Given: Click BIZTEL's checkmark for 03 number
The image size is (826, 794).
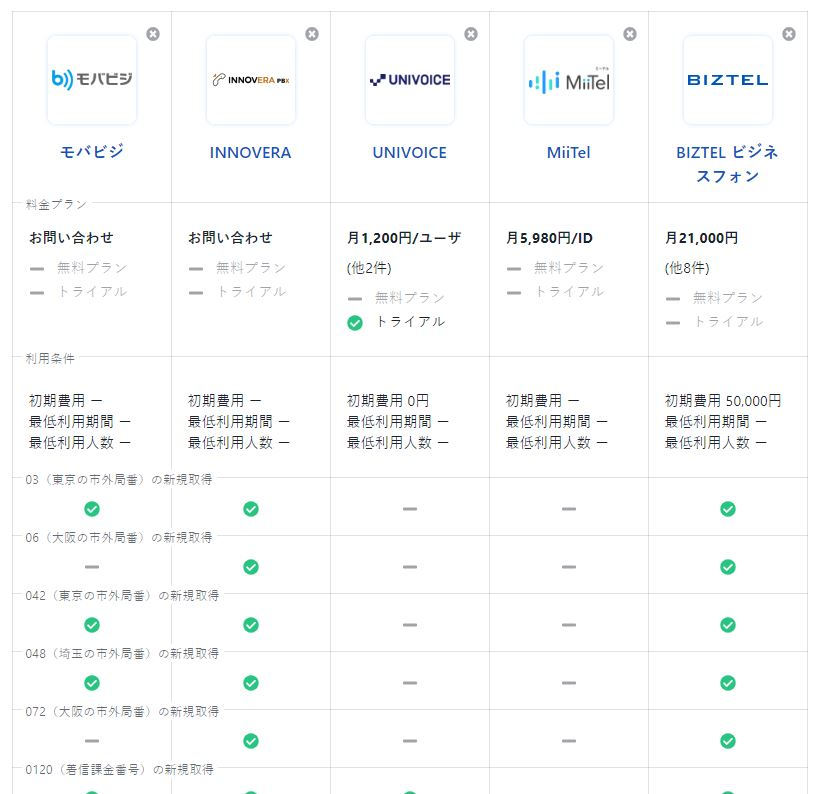Looking at the screenshot, I should click(728, 509).
